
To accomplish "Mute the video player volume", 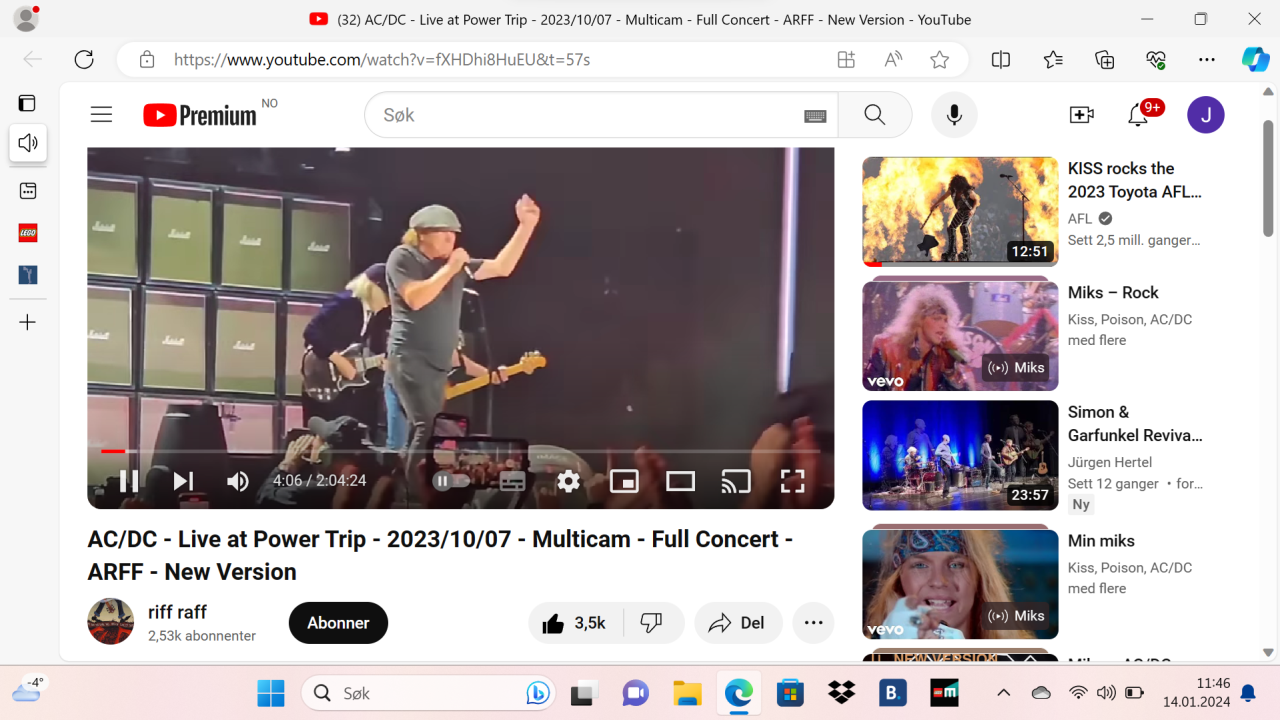I will [x=237, y=481].
